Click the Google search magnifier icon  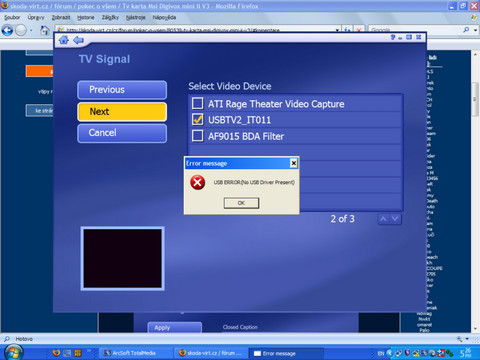pos(466,30)
